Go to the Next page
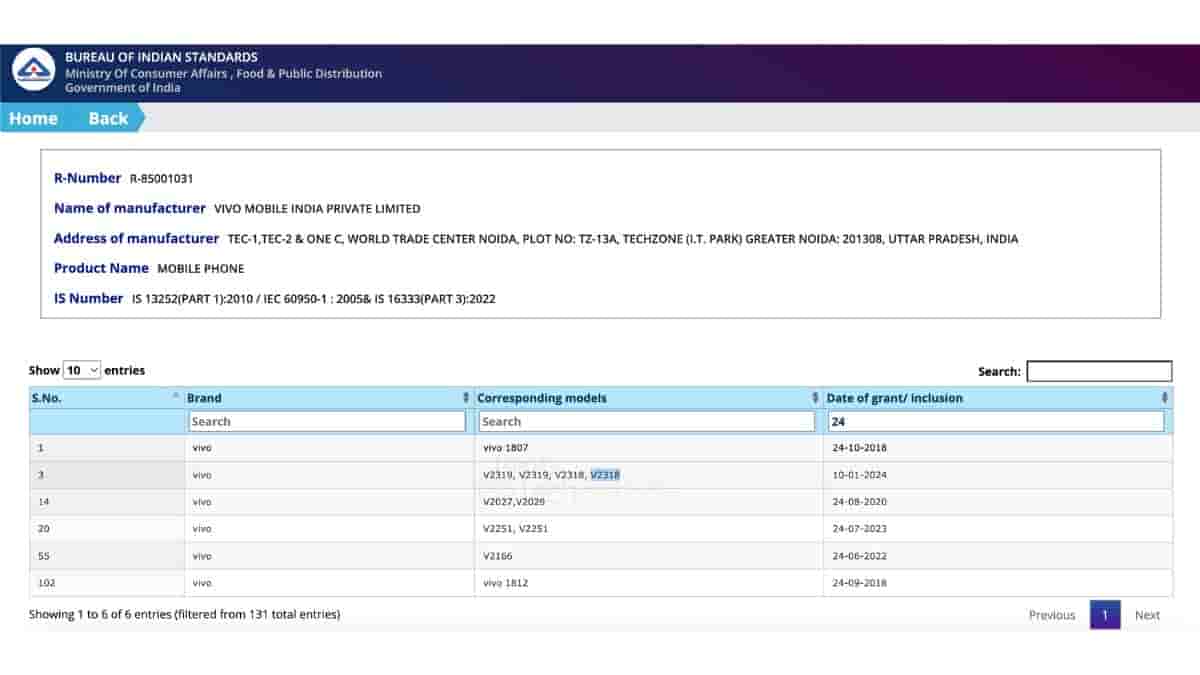This screenshot has height=675, width=1200. pos(1147,615)
